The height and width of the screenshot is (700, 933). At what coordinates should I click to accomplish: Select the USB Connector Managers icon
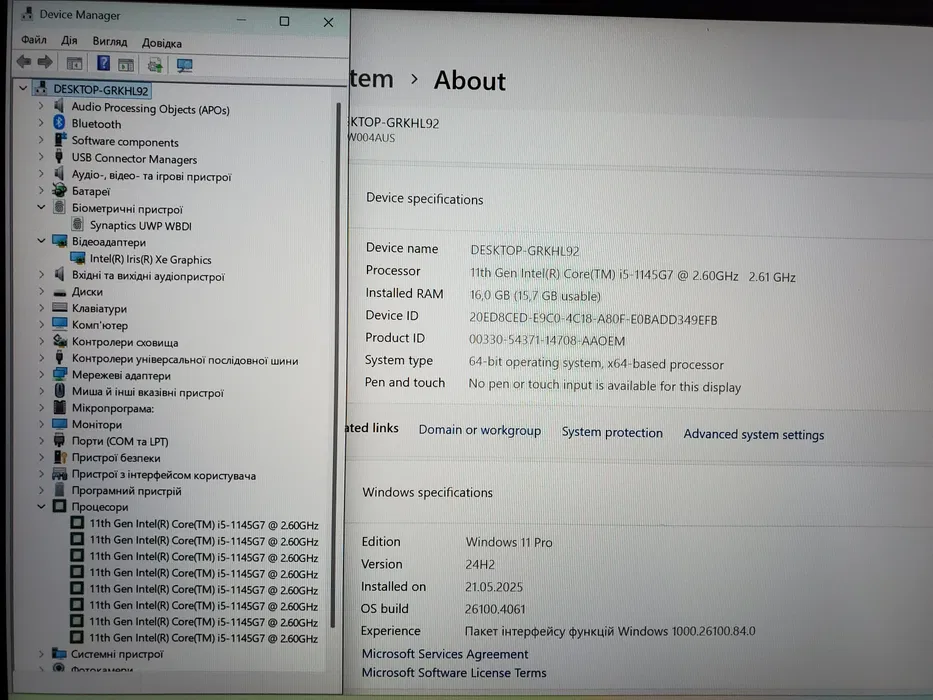tap(59, 157)
